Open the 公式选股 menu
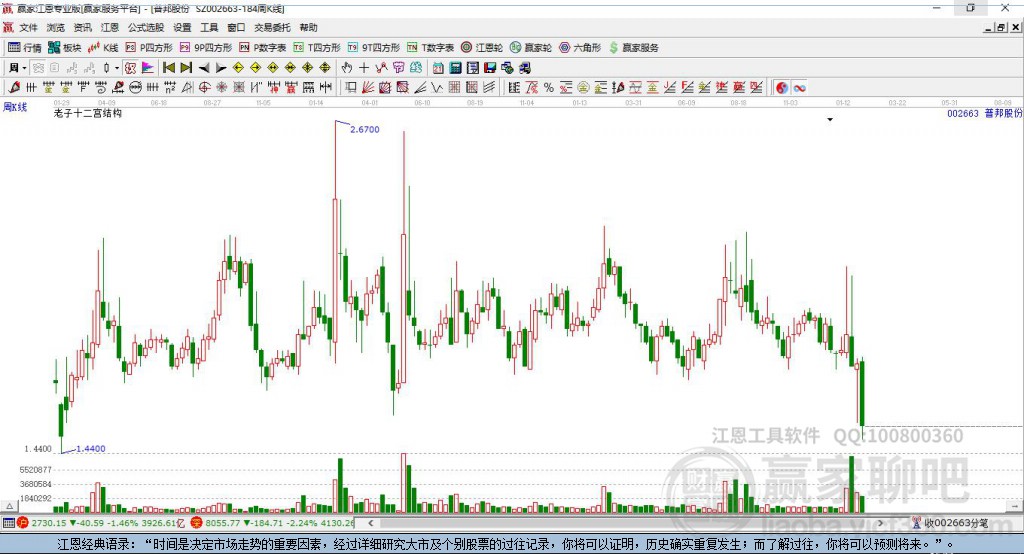This screenshot has width=1024, height=554. pyautogui.click(x=146, y=27)
